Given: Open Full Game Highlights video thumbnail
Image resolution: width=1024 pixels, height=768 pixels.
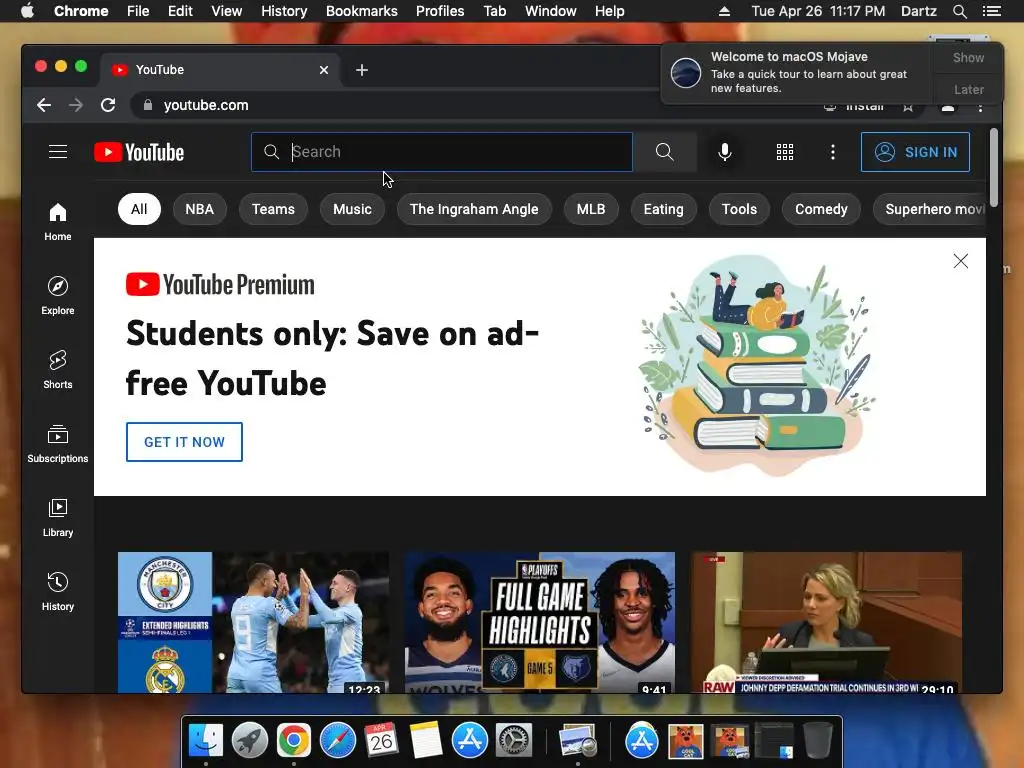Looking at the screenshot, I should click(x=539, y=622).
